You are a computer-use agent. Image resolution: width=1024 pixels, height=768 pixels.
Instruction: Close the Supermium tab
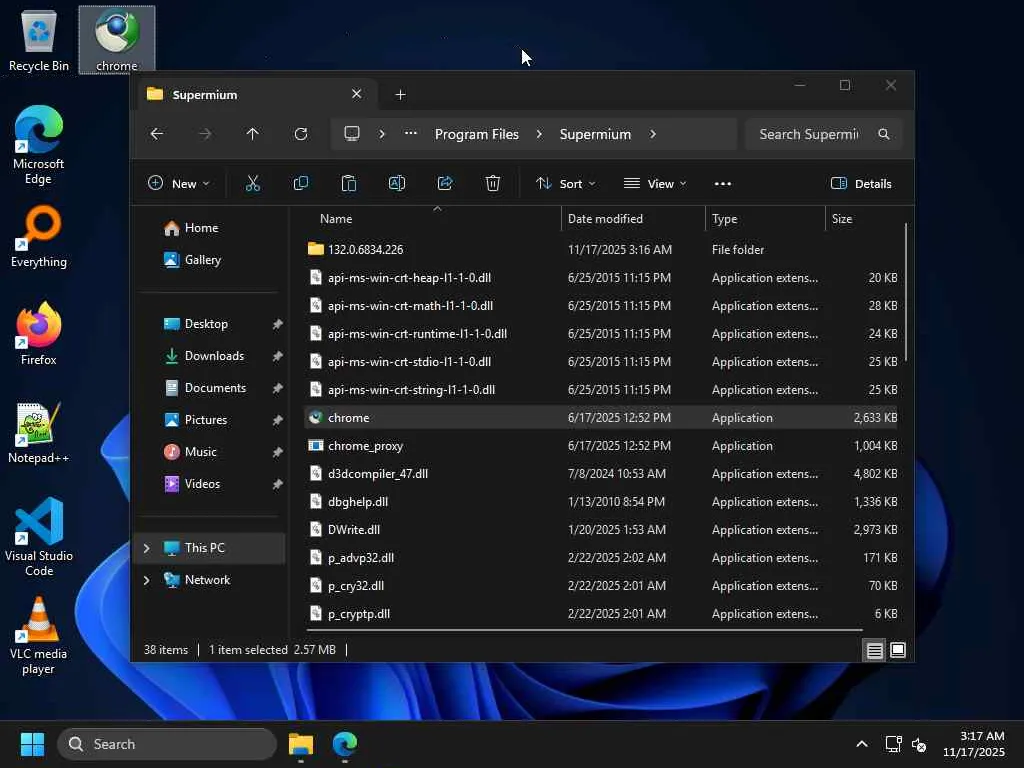[357, 94]
